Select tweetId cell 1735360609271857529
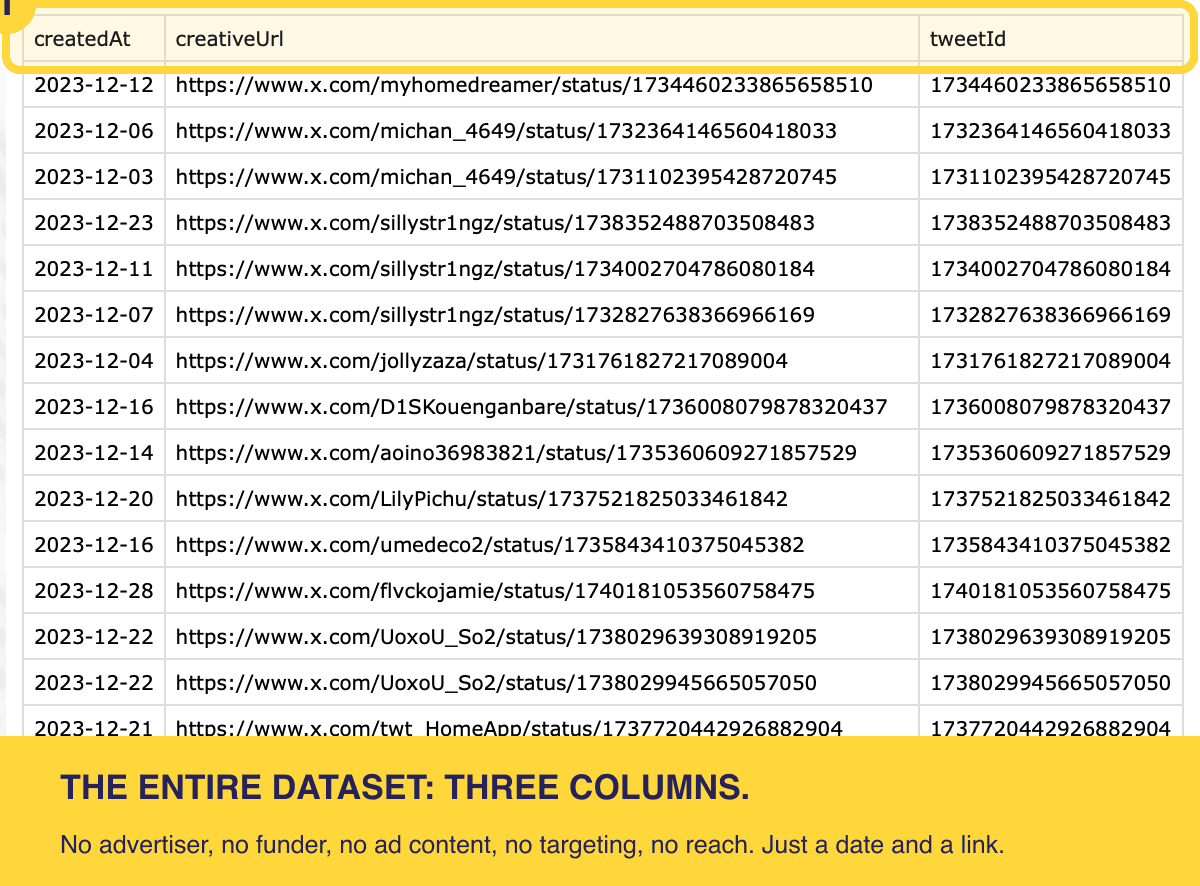This screenshot has height=886, width=1200. pyautogui.click(x=1051, y=453)
